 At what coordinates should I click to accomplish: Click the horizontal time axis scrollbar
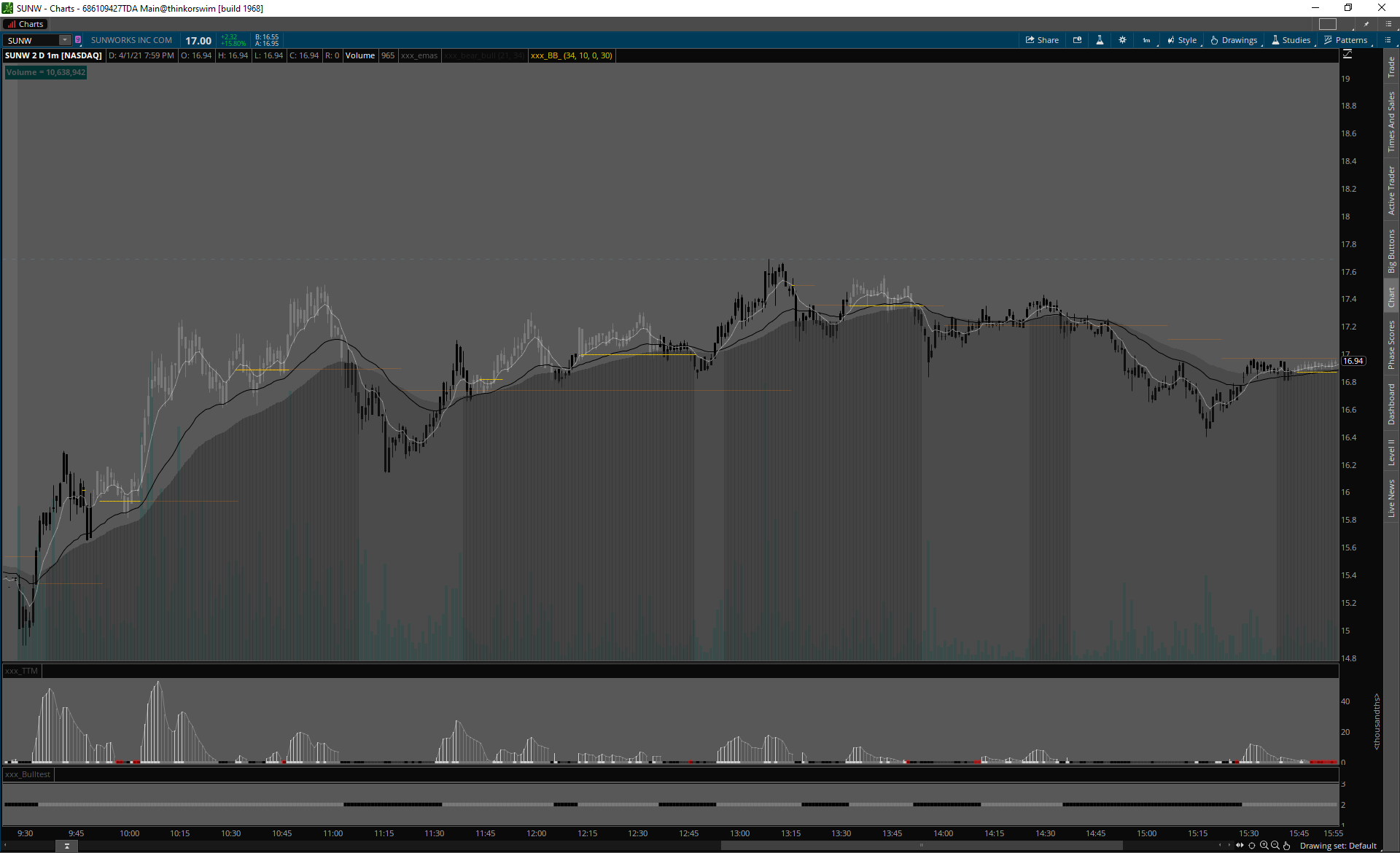(921, 846)
